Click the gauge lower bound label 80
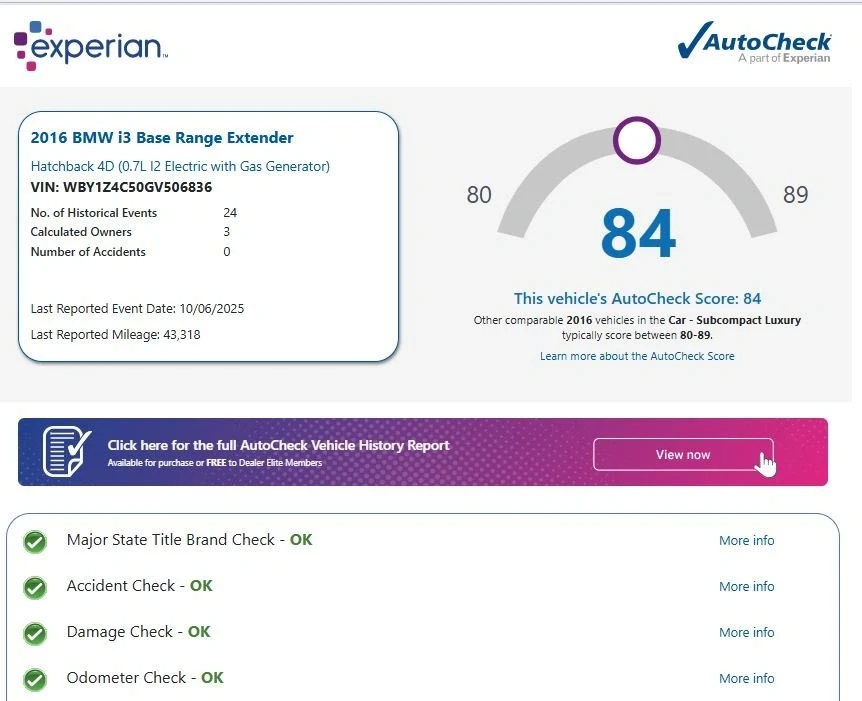This screenshot has height=701, width=862. 479,195
